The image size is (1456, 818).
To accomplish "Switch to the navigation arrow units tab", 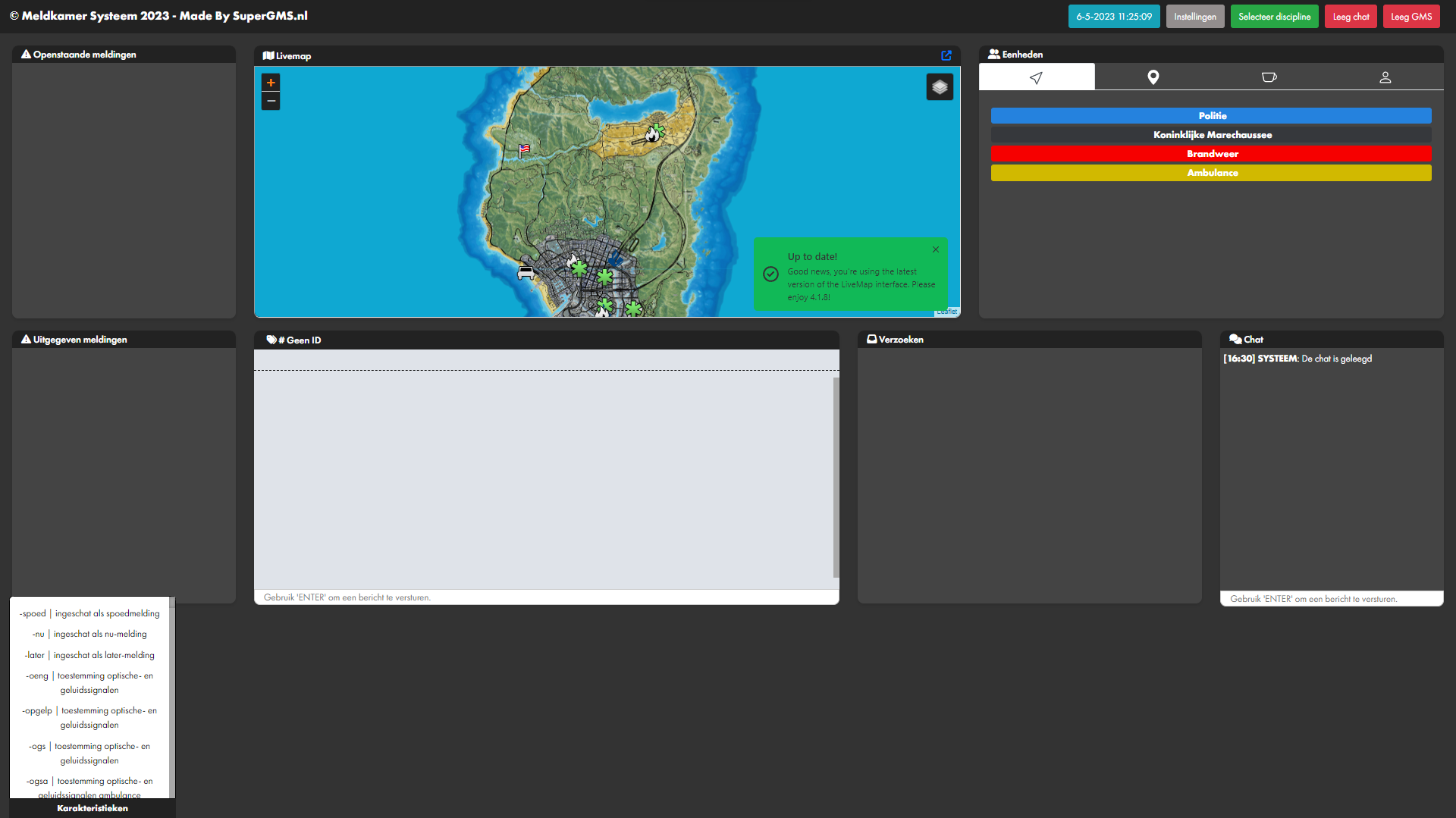I will click(1037, 77).
